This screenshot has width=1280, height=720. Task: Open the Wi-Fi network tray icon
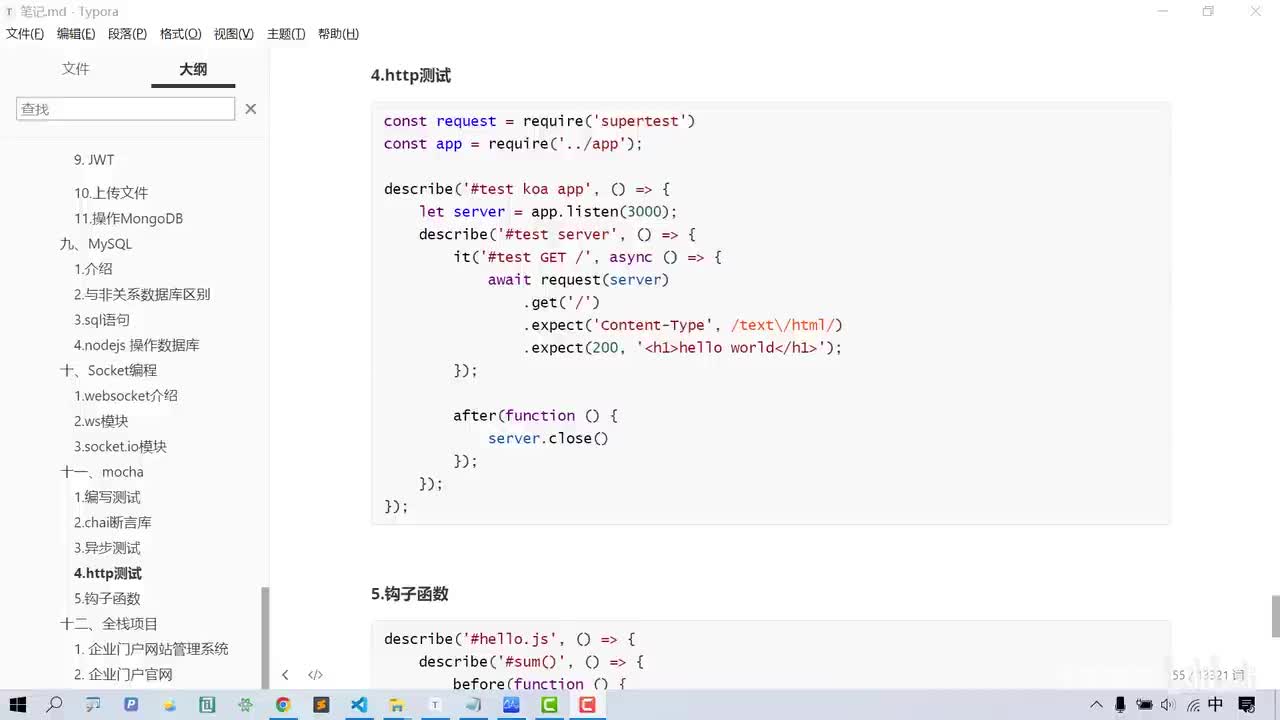(1192, 705)
